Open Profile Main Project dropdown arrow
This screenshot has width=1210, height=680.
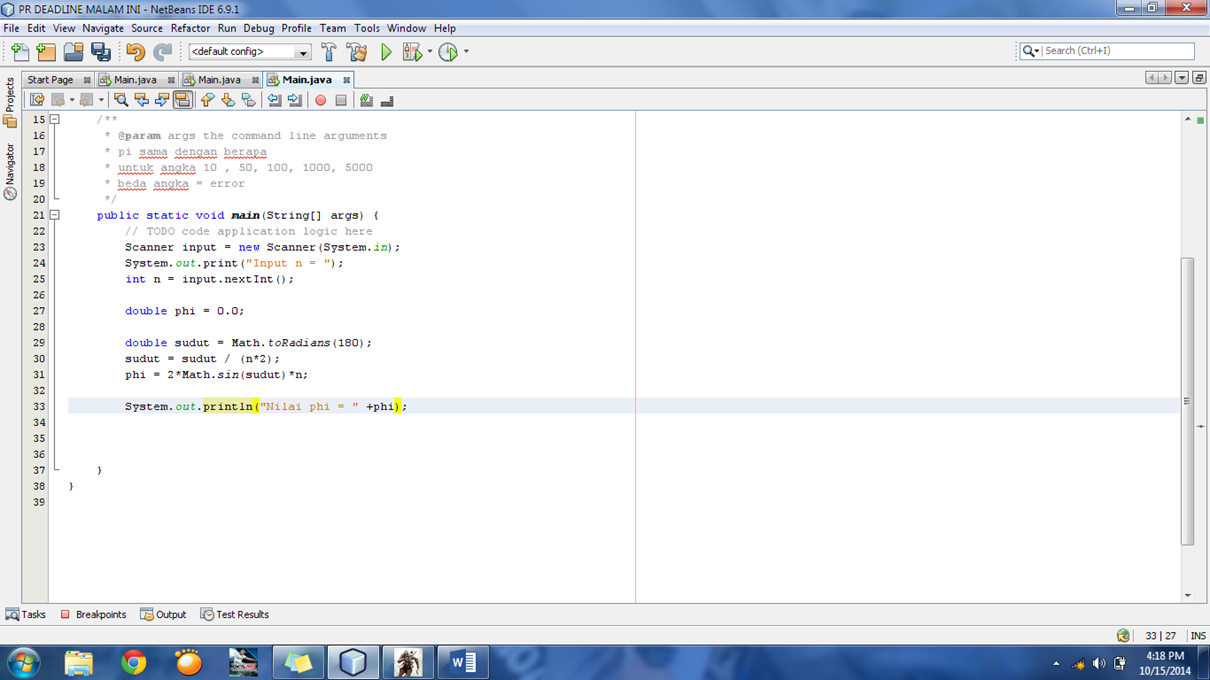pyautogui.click(x=466, y=51)
